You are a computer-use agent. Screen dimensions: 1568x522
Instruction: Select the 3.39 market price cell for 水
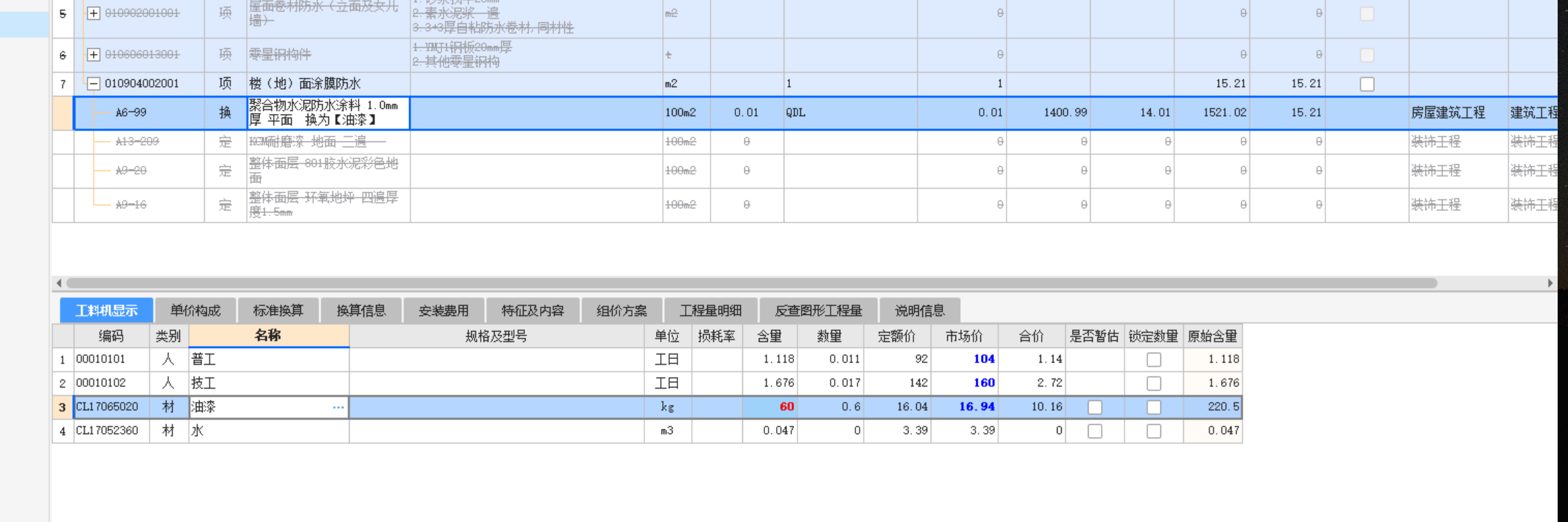tap(964, 431)
